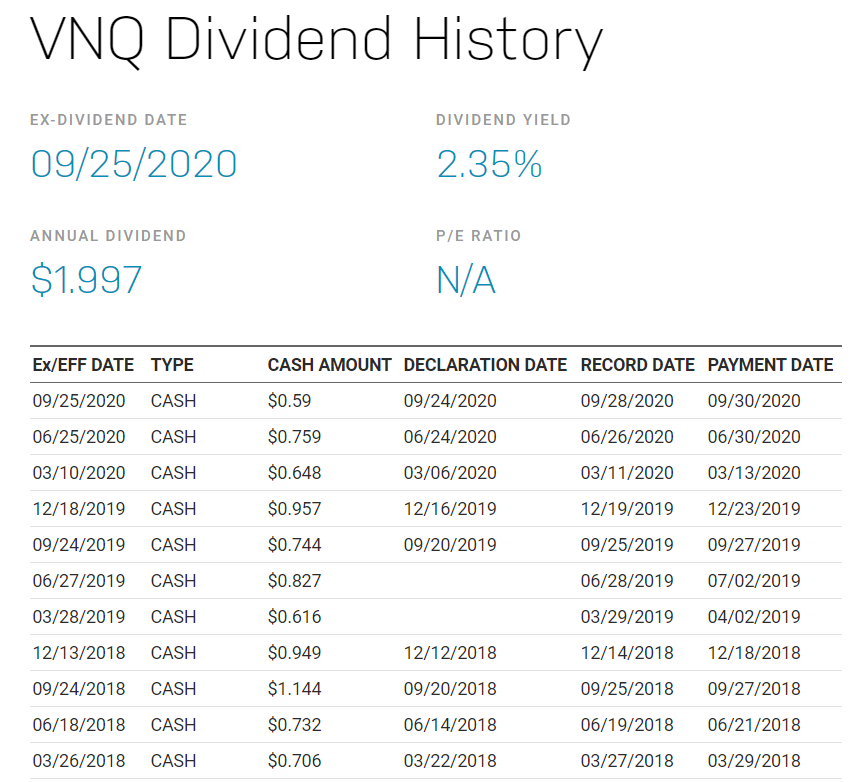Select the cash amount $0.744
The image size is (851, 782).
tap(294, 545)
